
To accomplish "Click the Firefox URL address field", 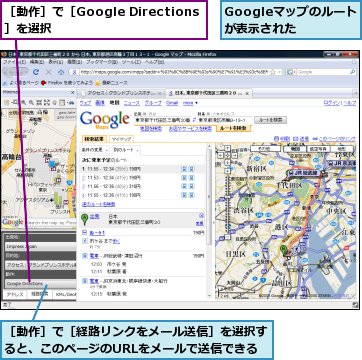I will click(x=173, y=72).
